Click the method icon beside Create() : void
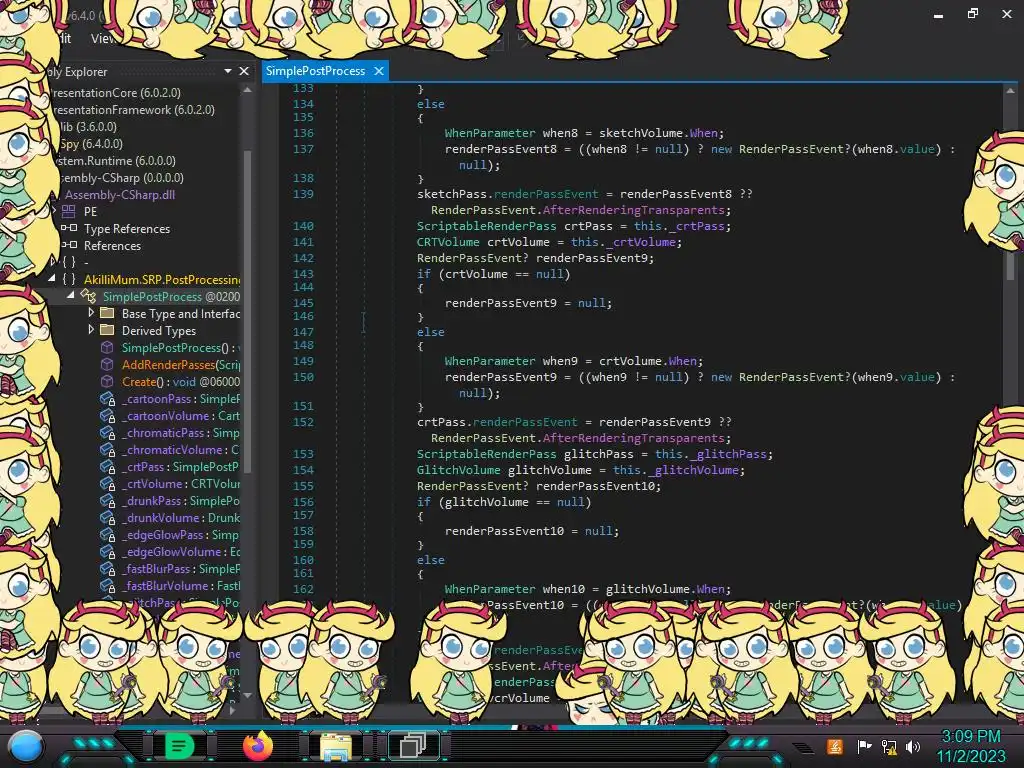Screen dimensions: 1024x768 point(107,381)
